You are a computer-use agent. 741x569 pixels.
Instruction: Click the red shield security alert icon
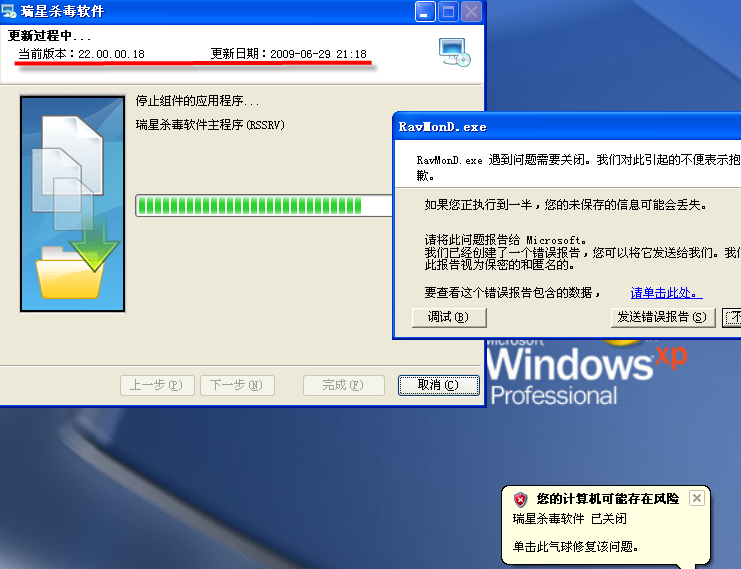(520, 499)
